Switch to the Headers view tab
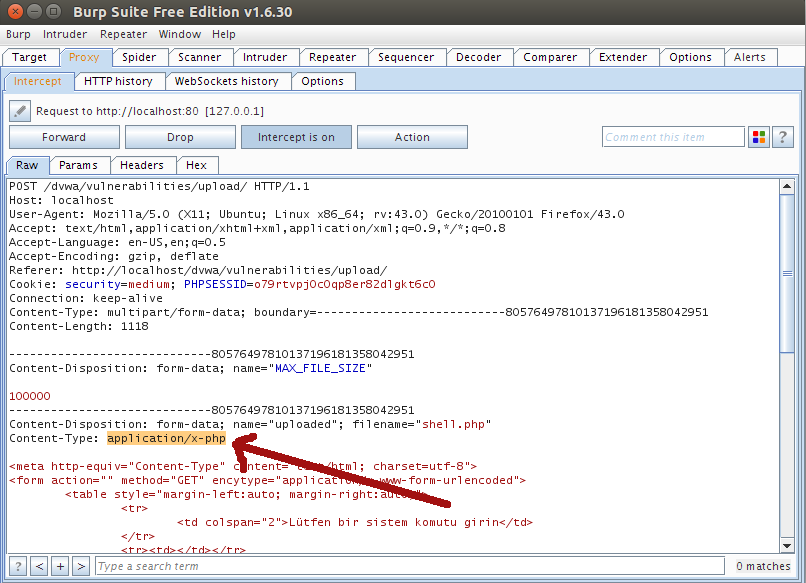The image size is (806, 583). tap(142, 165)
